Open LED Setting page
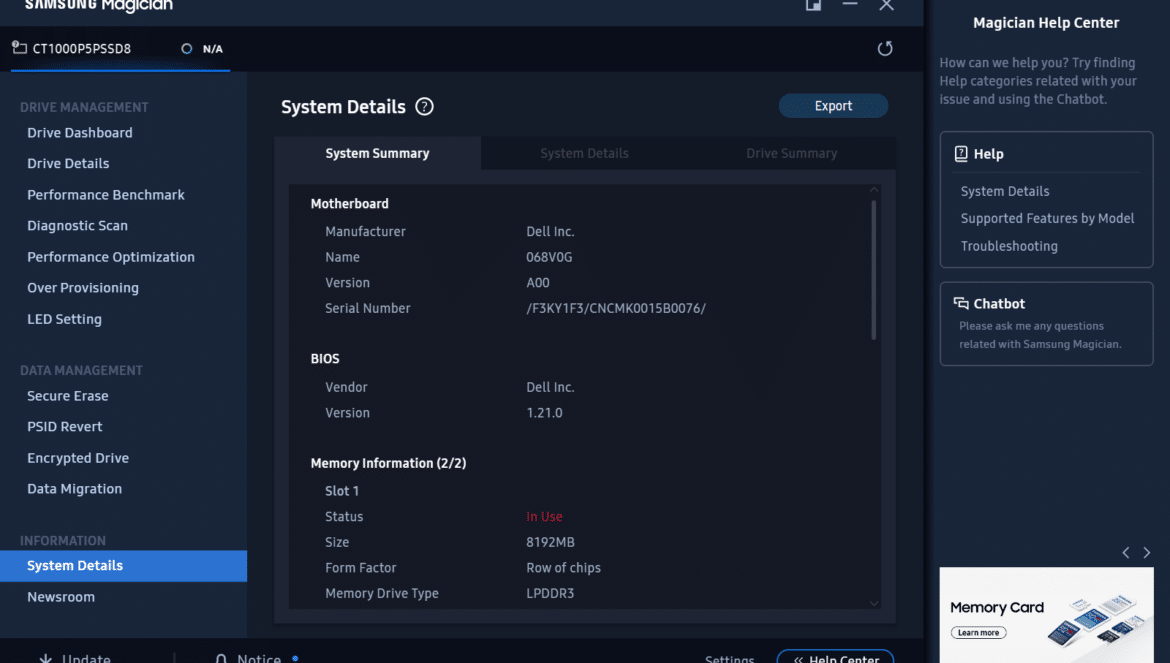1170x663 pixels. (x=64, y=319)
